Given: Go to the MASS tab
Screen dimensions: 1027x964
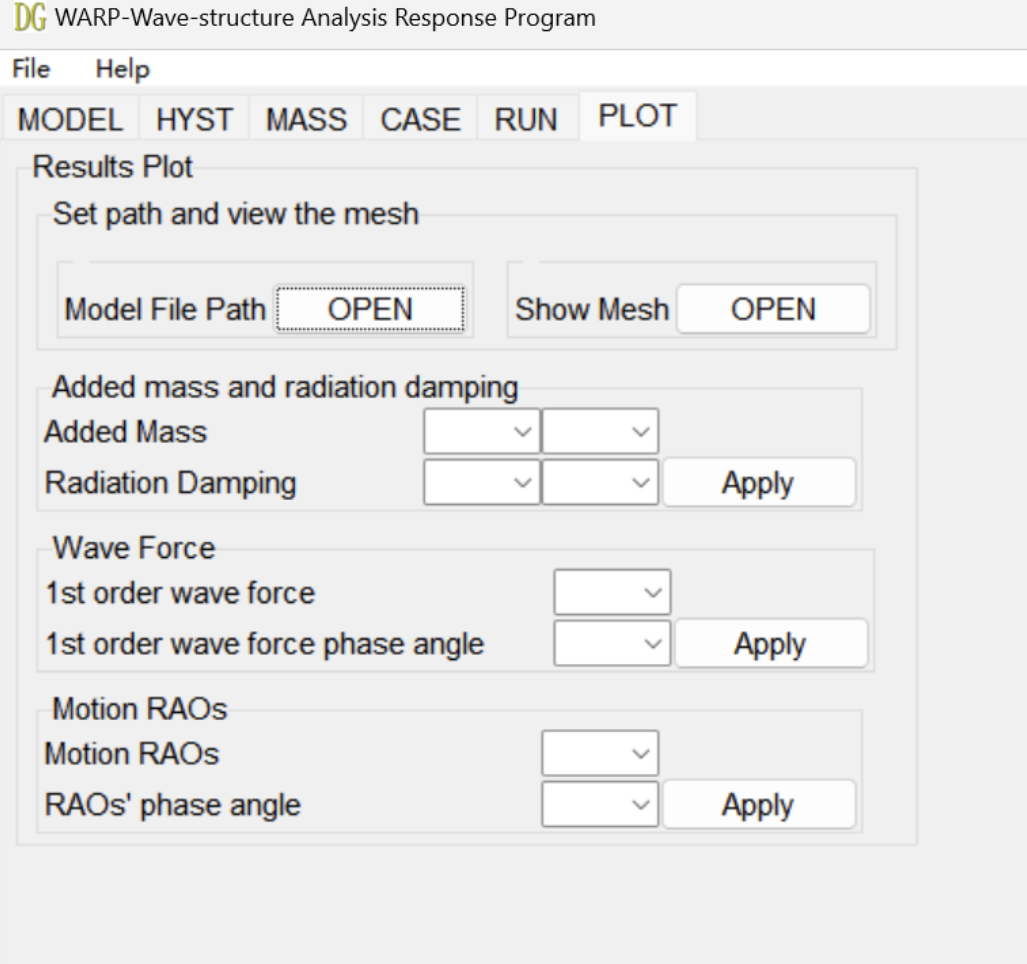Looking at the screenshot, I should [306, 121].
